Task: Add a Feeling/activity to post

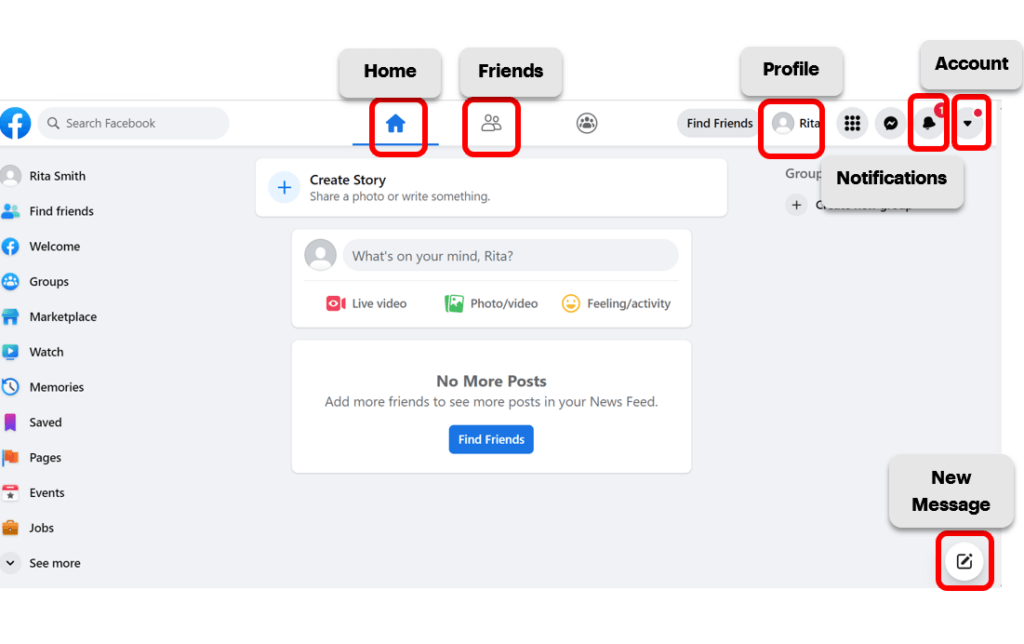Action: [616, 303]
